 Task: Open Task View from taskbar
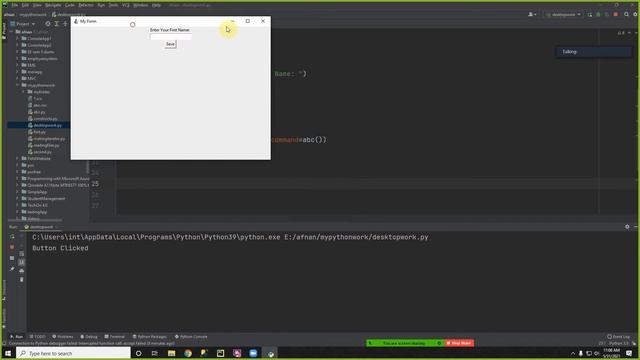[x=155, y=353]
